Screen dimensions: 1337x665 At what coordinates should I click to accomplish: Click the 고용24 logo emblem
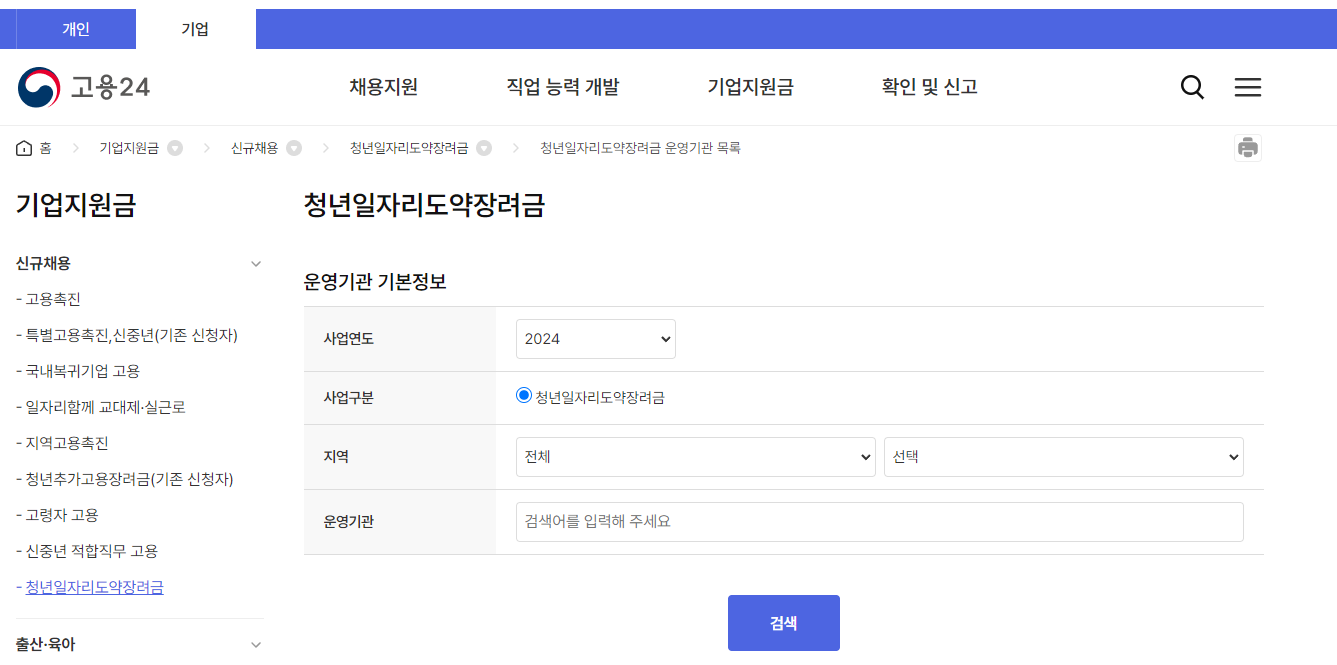38,86
